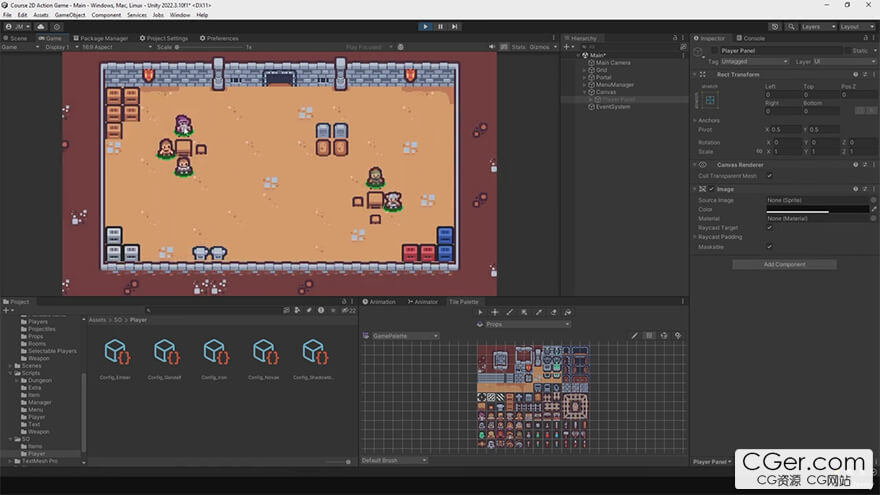Select EventSystem in Hierarchy
The width and height of the screenshot is (880, 495).
click(612, 107)
